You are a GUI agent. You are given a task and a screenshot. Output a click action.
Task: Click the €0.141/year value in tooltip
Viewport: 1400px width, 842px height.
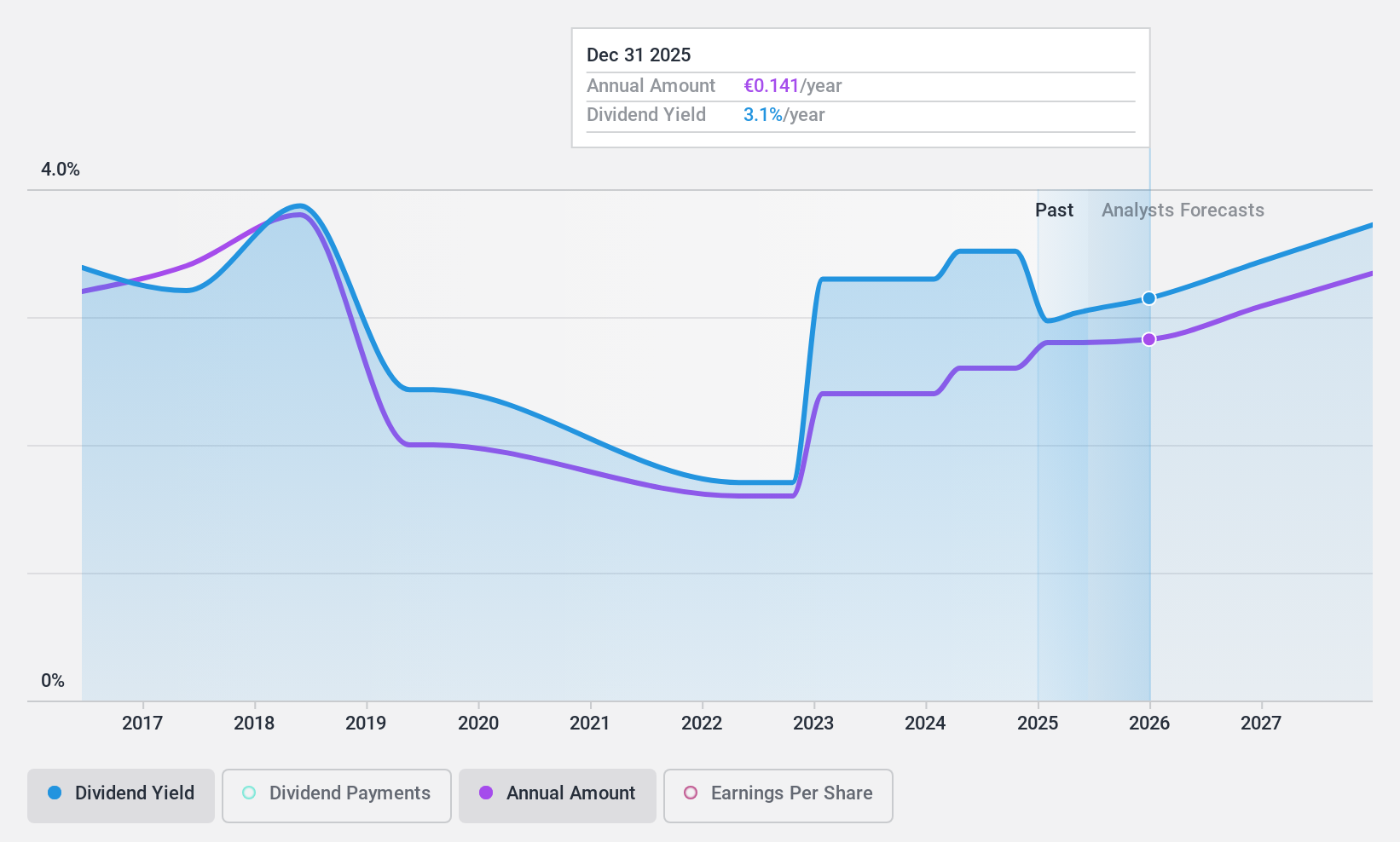(793, 86)
